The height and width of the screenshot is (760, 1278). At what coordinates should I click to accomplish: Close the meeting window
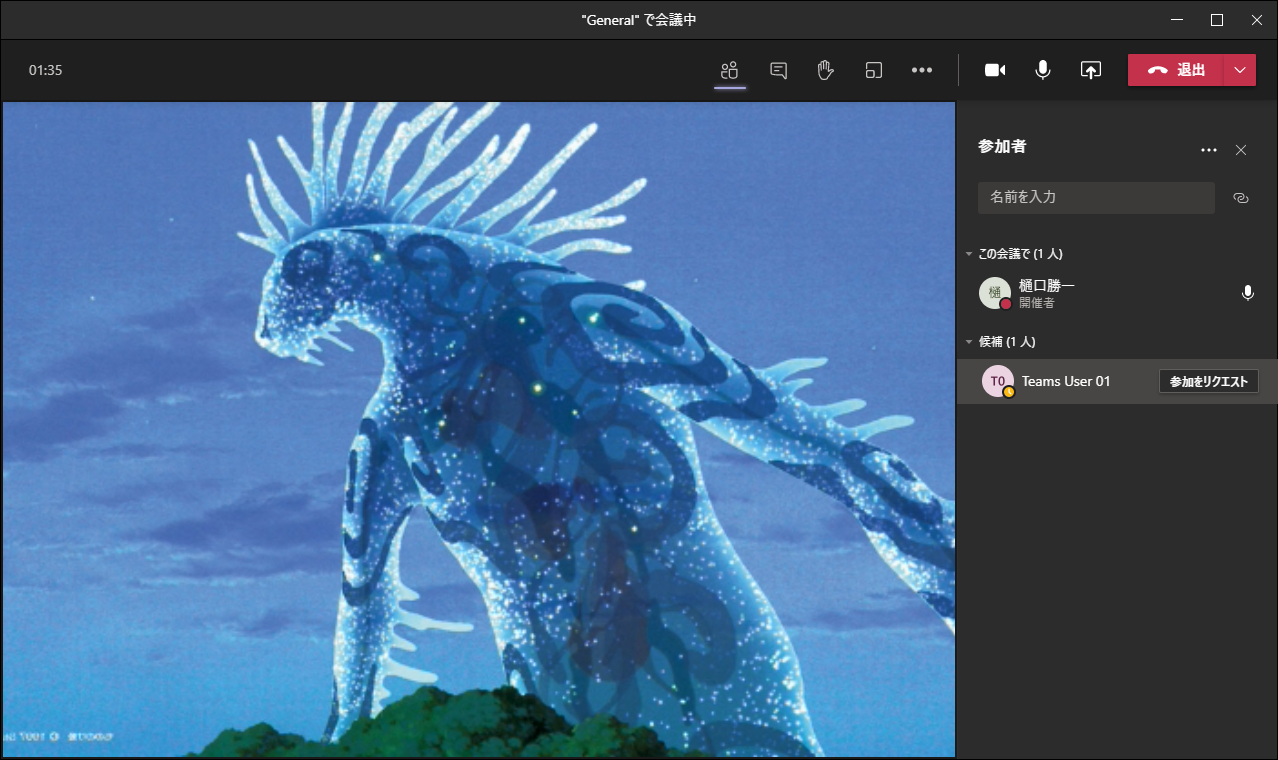pos(1257,20)
